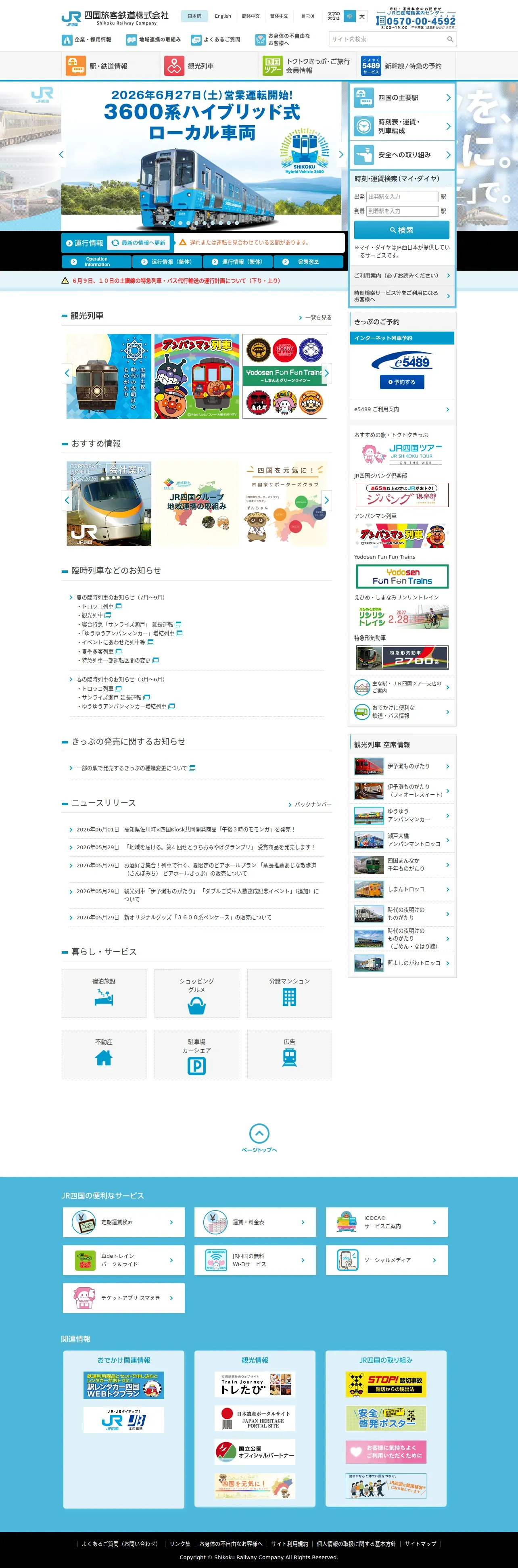Click the 宿泊施設 bed icon

pos(104,998)
